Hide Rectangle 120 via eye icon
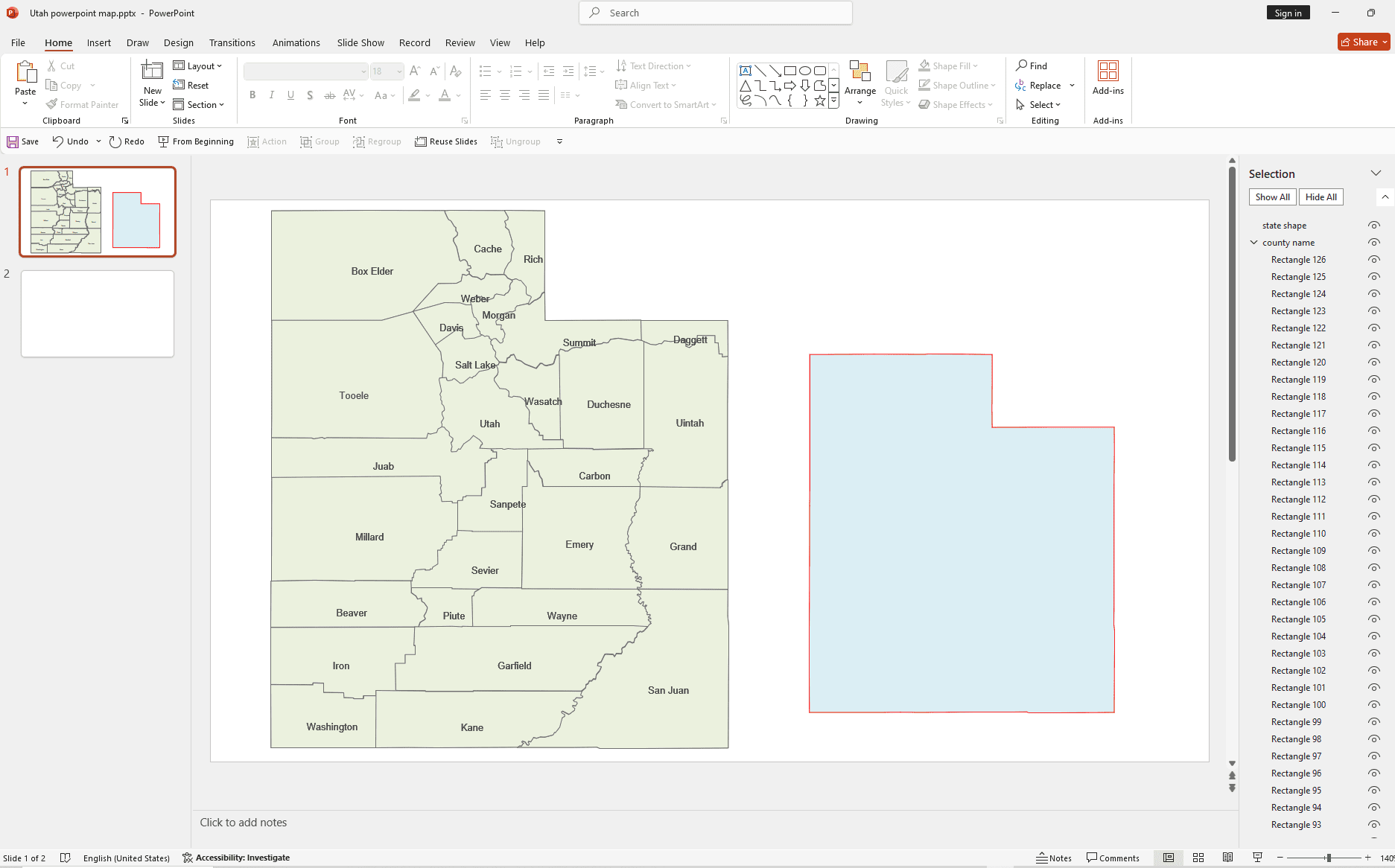This screenshot has width=1395, height=868. point(1374,363)
